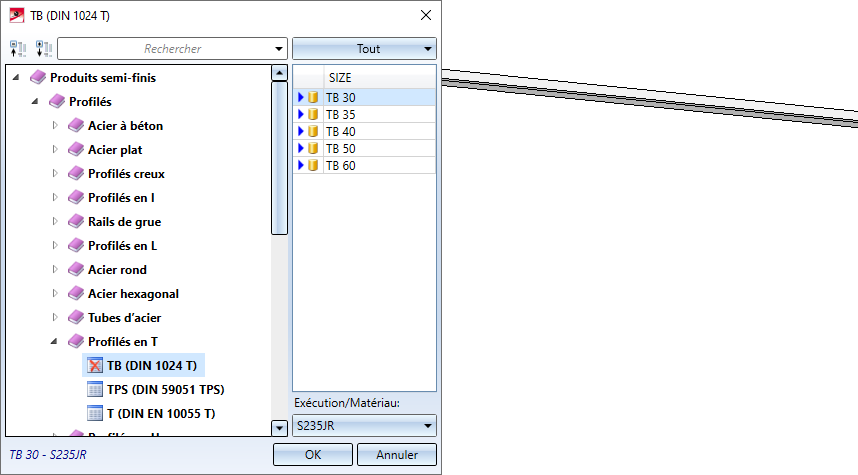
Task: Click the SIZE column header
Action: [x=380, y=78]
